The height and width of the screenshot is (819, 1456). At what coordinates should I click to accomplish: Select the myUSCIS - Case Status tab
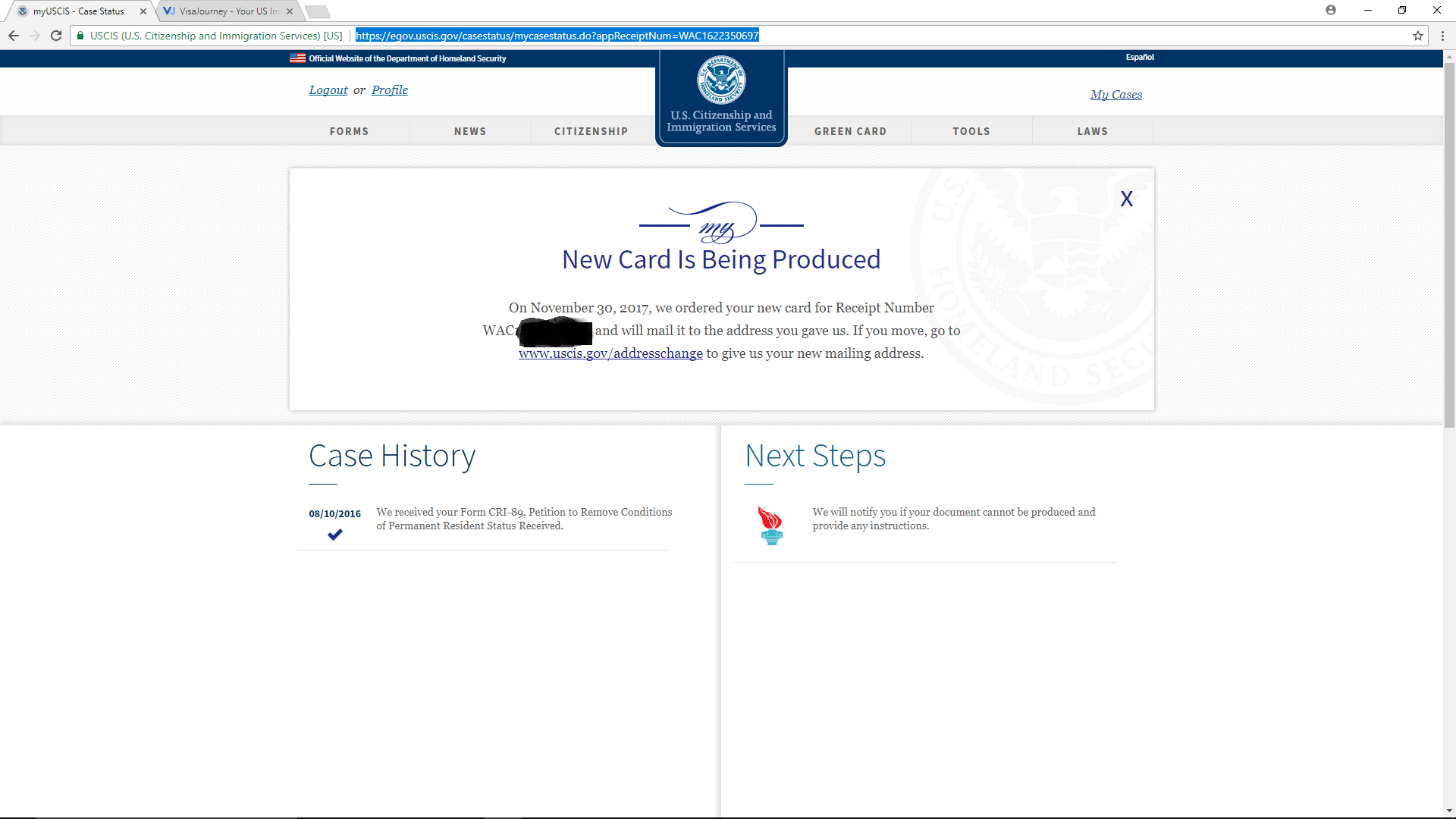click(78, 11)
